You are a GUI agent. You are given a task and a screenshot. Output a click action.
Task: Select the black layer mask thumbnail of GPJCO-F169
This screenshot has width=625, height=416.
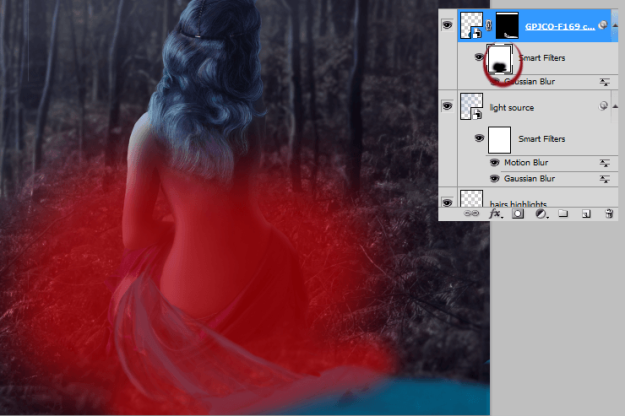pos(507,26)
